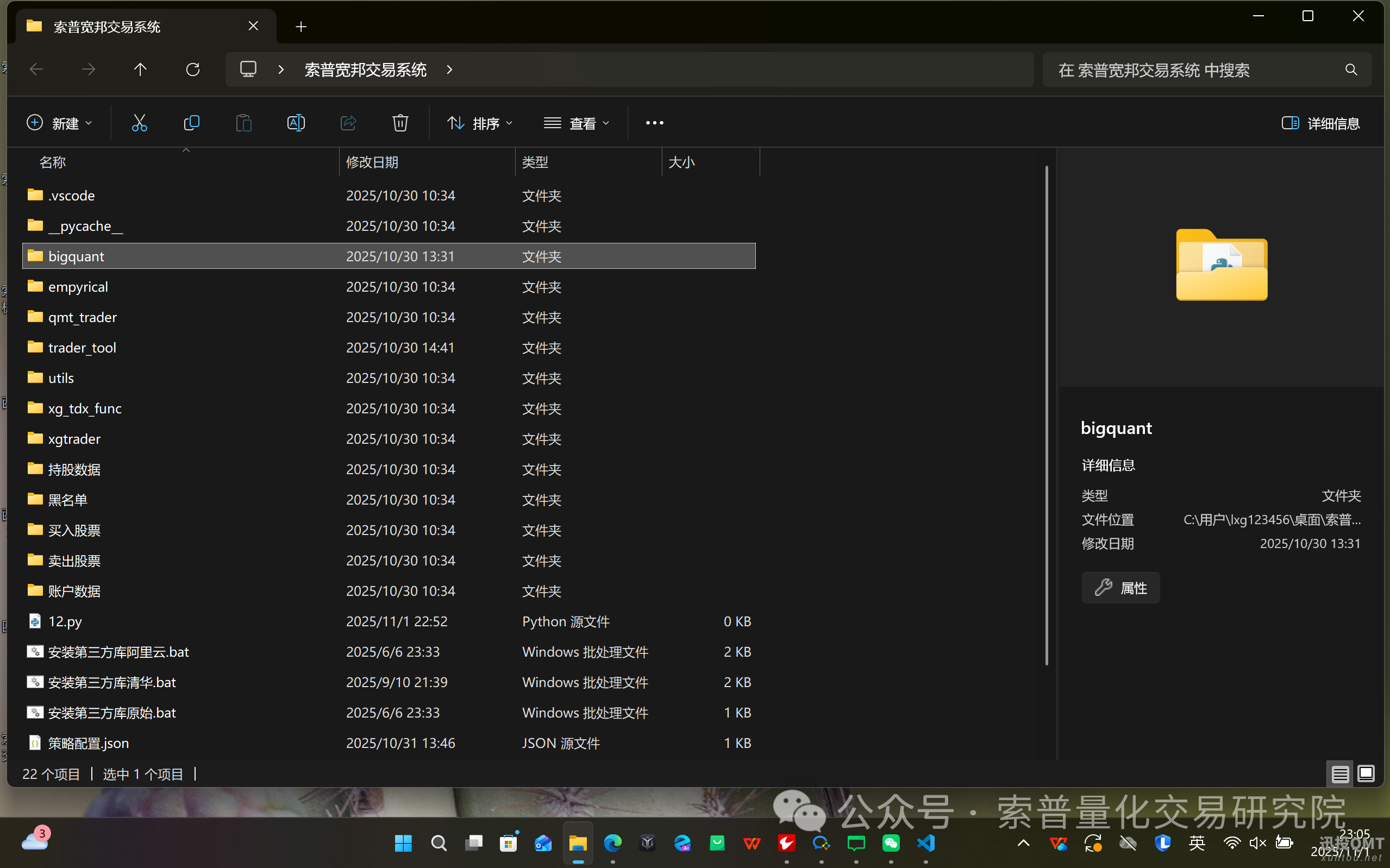
Task: Click the Paste icon in the toolbar
Action: click(x=243, y=122)
